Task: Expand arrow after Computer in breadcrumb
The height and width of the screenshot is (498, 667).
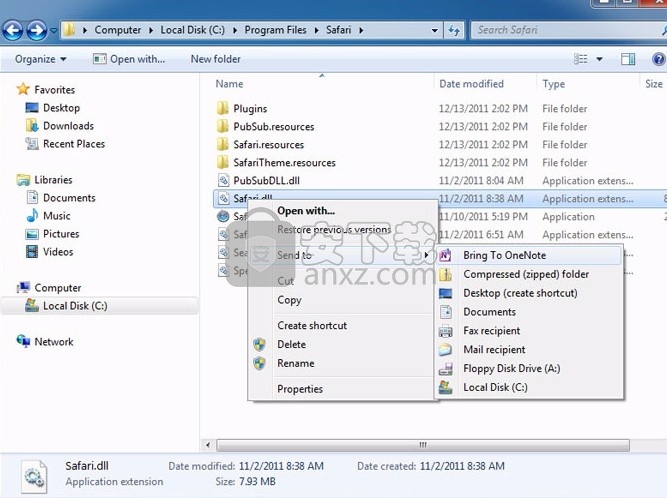Action: click(x=151, y=31)
